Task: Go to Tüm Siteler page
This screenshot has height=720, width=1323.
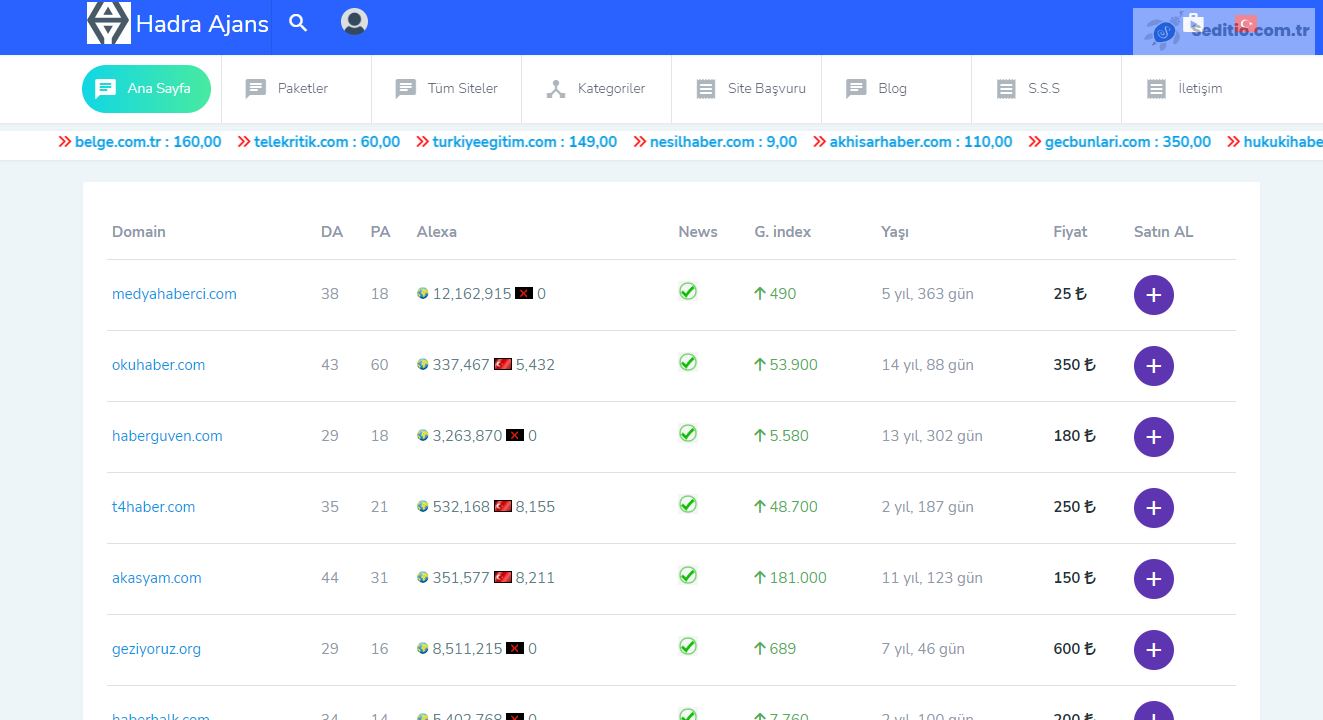Action: 447,89
